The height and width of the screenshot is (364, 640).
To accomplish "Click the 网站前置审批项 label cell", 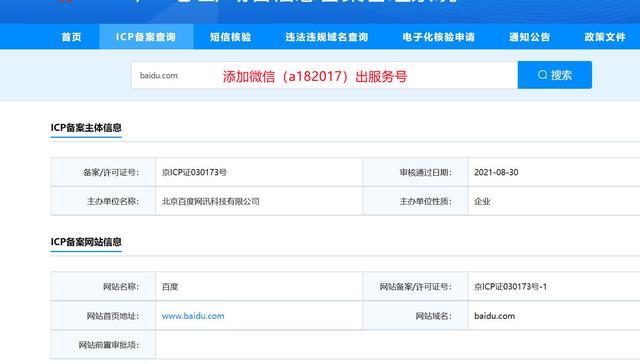I will 103,345.
